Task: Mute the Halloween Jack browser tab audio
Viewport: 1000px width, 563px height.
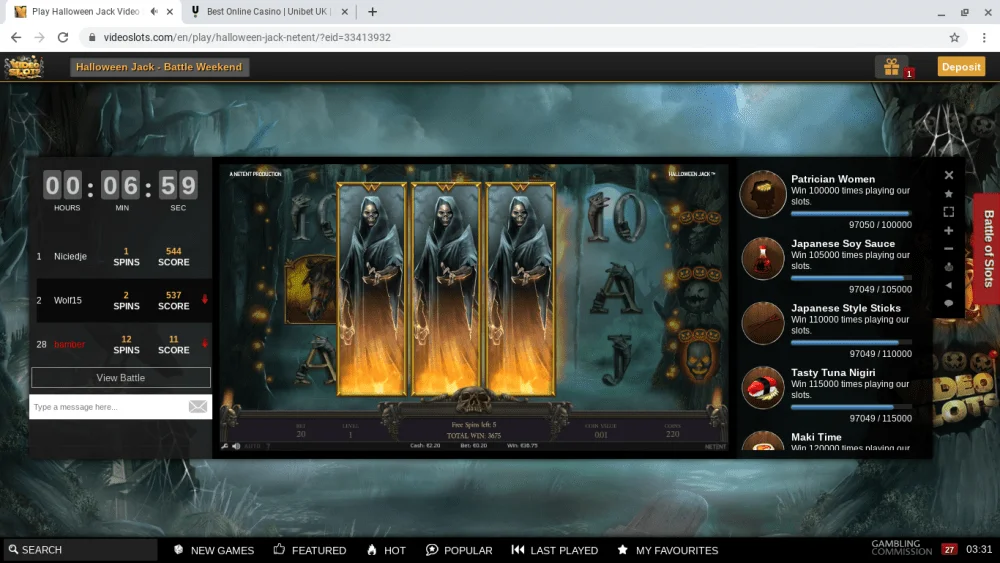Action: 154,11
